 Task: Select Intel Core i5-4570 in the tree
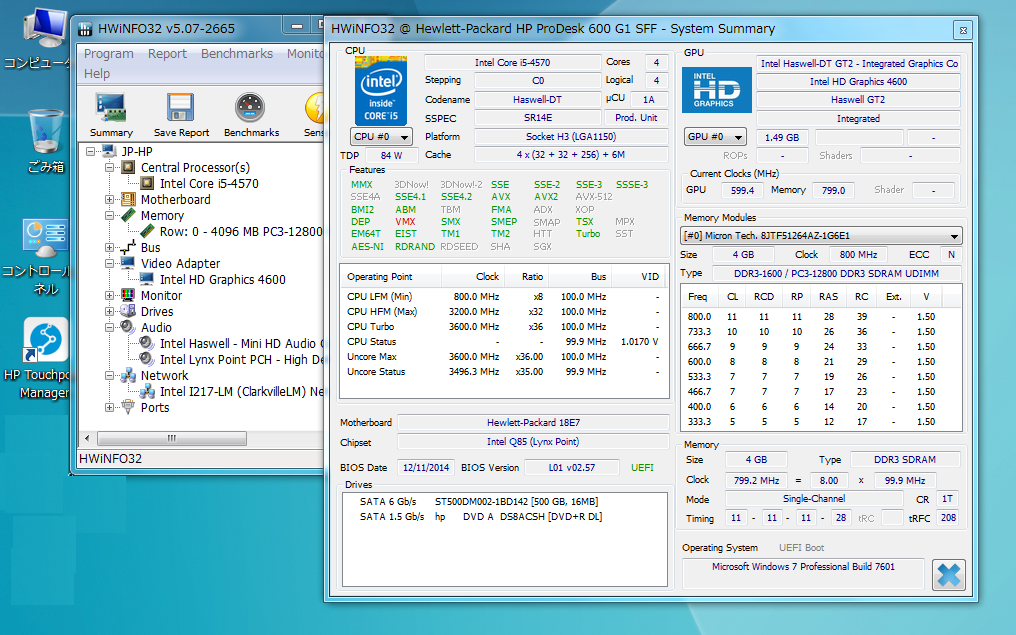[209, 184]
